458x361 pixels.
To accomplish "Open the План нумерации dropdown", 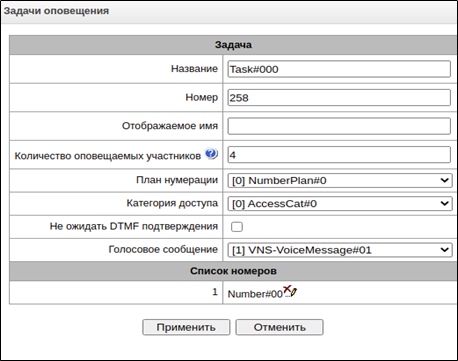I will point(340,180).
